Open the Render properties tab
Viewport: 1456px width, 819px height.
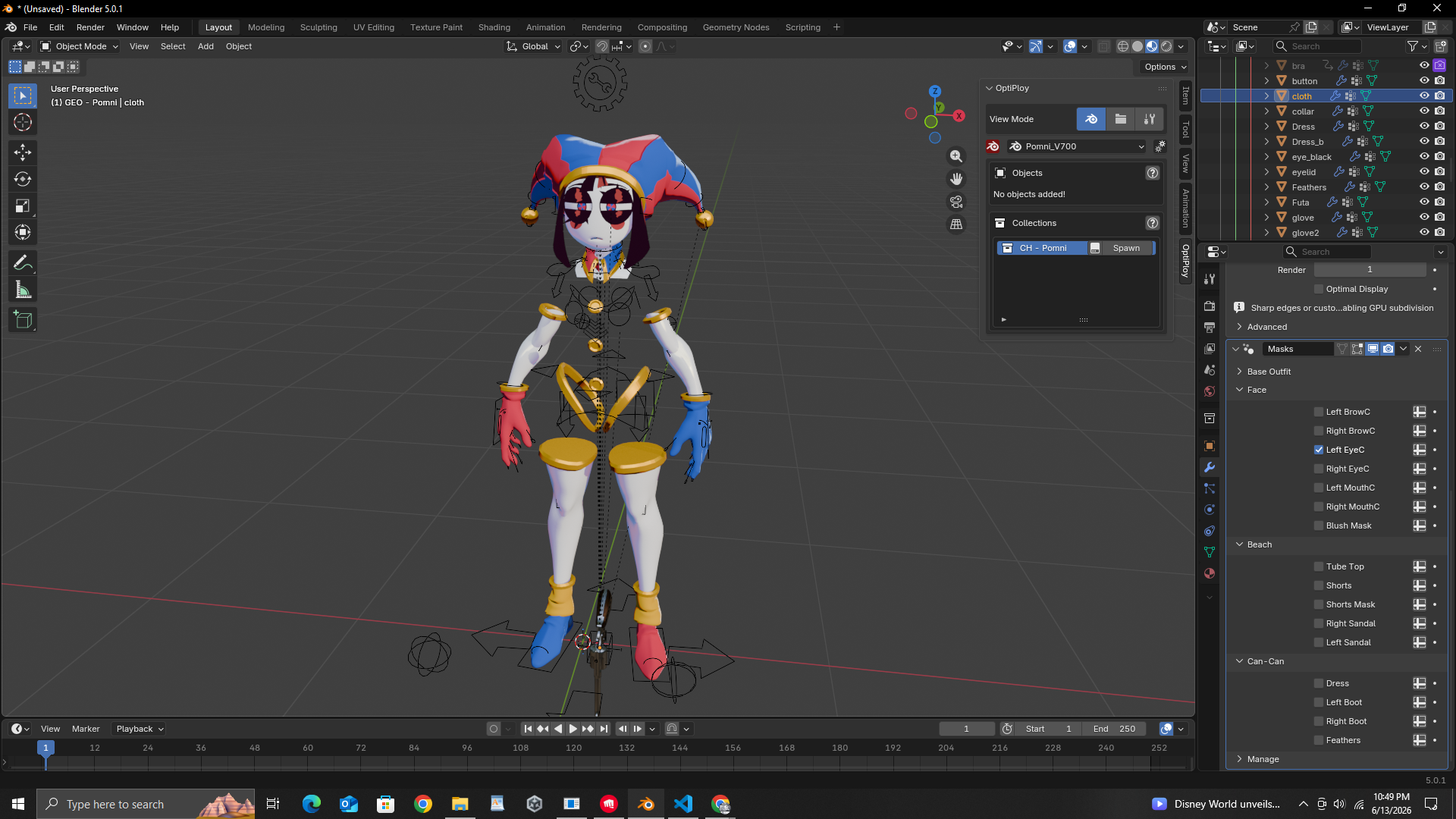[1210, 306]
